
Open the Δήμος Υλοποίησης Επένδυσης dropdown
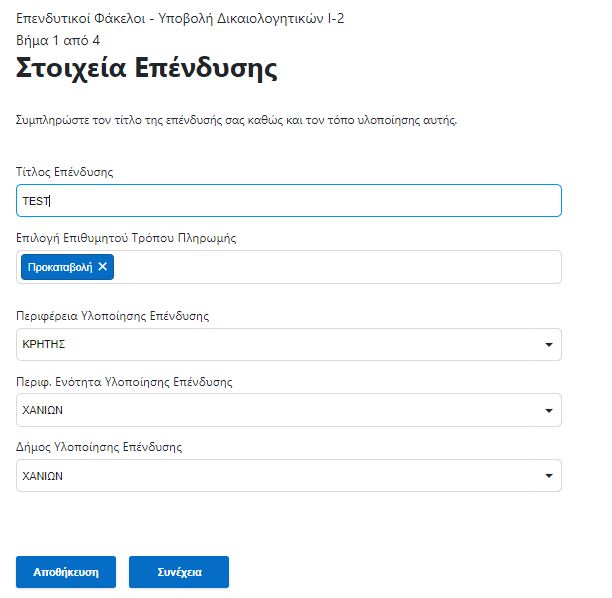[289, 476]
